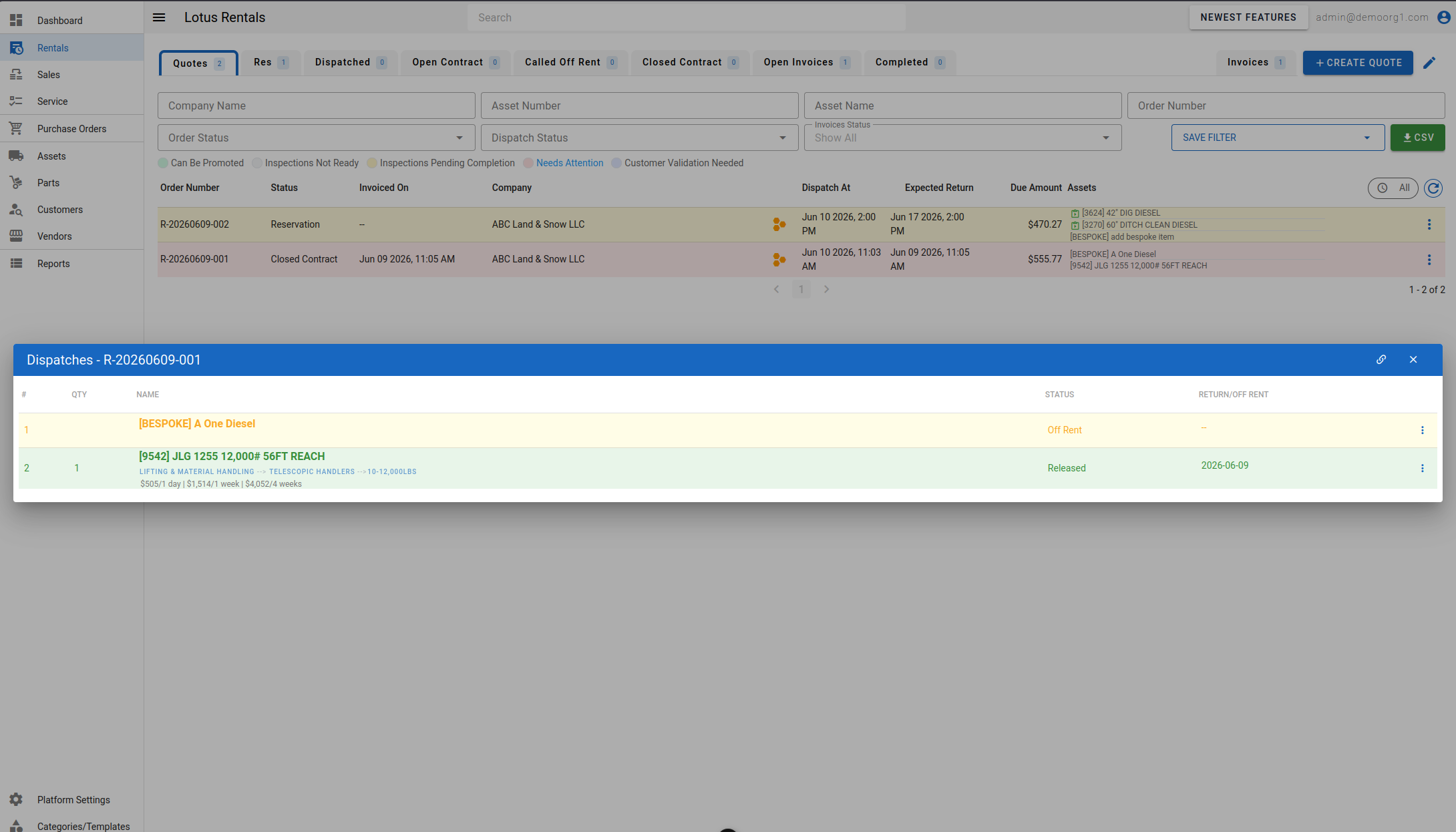This screenshot has height=832, width=1456.
Task: Toggle the All time filter chip
Action: click(1393, 188)
